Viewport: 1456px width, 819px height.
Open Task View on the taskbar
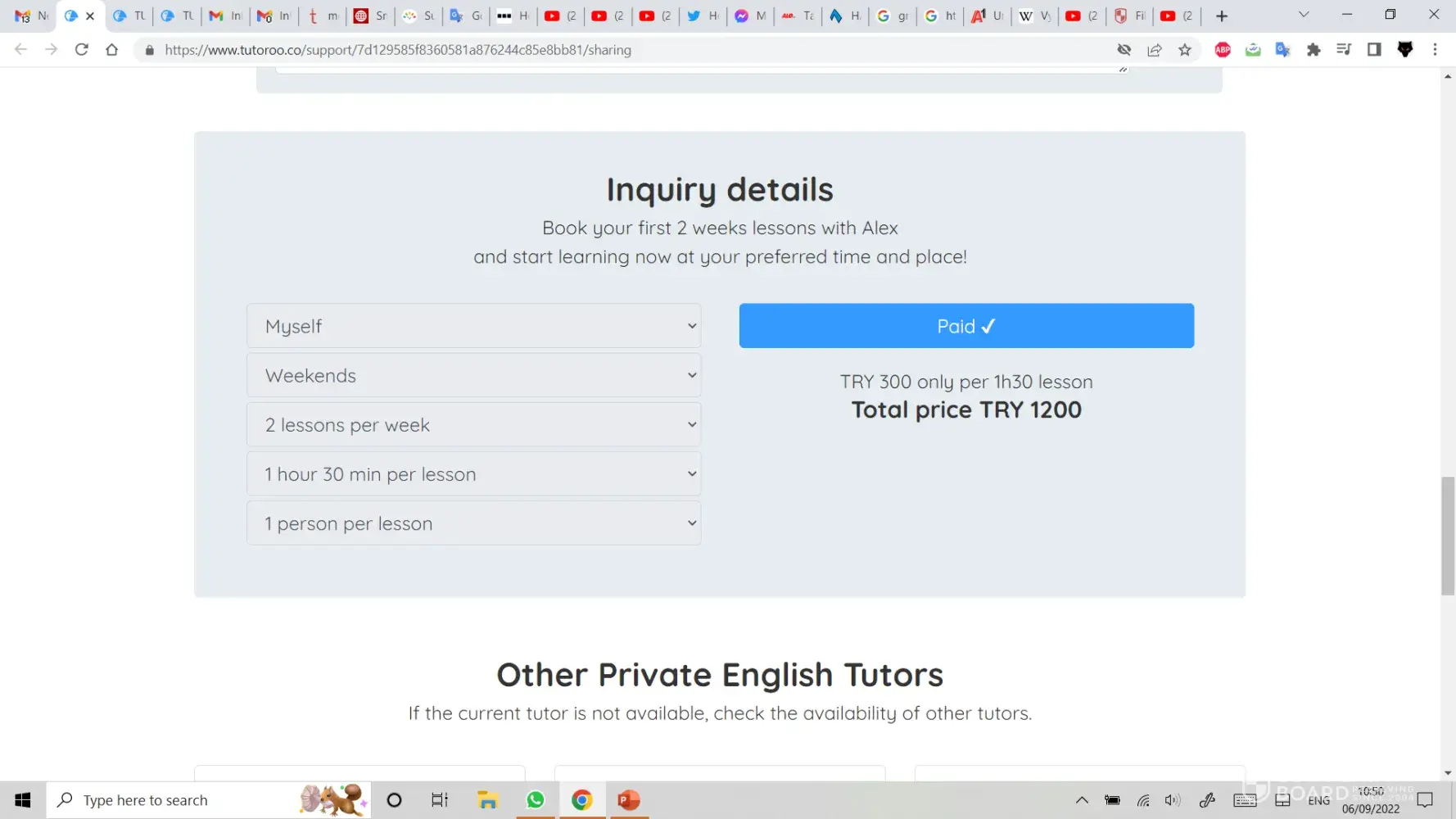pyautogui.click(x=440, y=800)
